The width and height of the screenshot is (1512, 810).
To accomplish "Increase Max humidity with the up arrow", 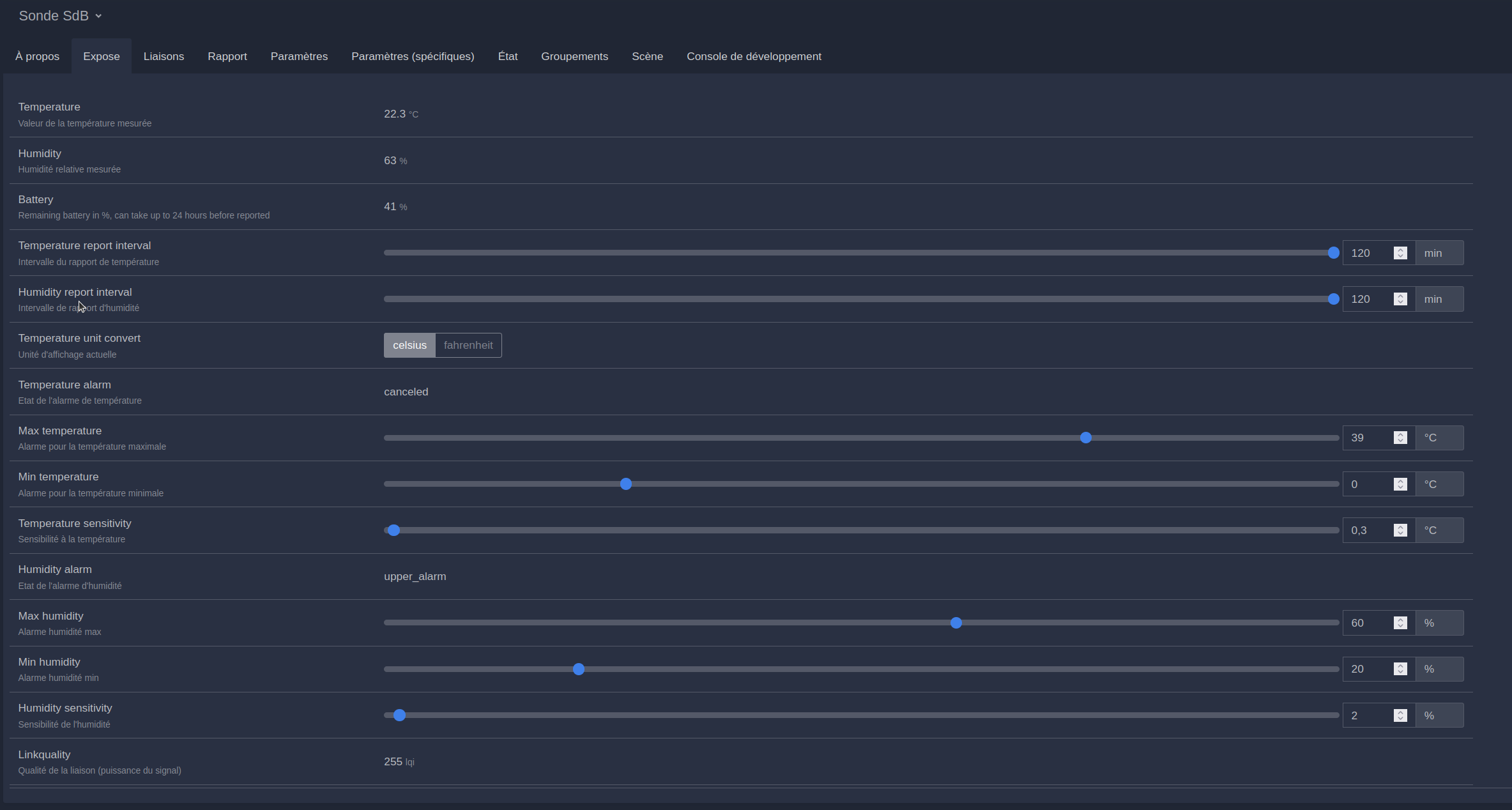I will pos(1400,619).
